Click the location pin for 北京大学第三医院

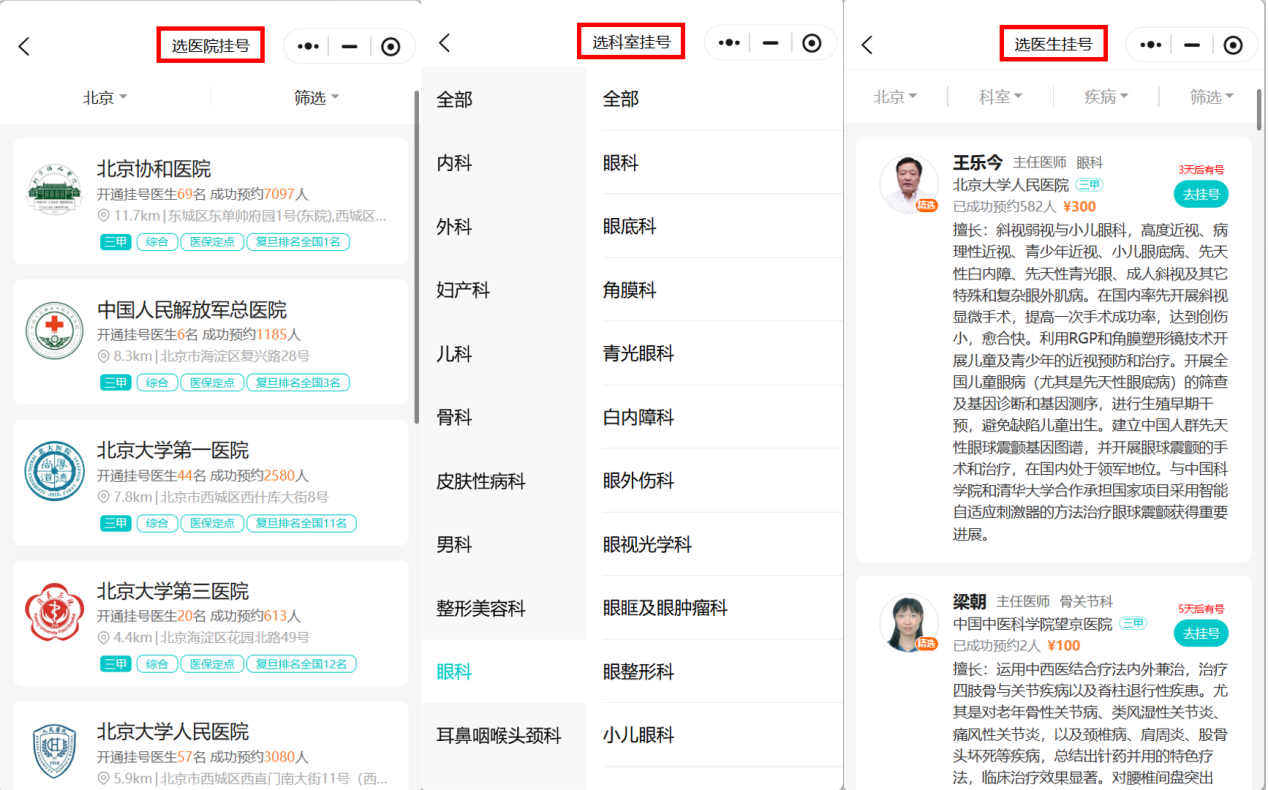tap(103, 637)
